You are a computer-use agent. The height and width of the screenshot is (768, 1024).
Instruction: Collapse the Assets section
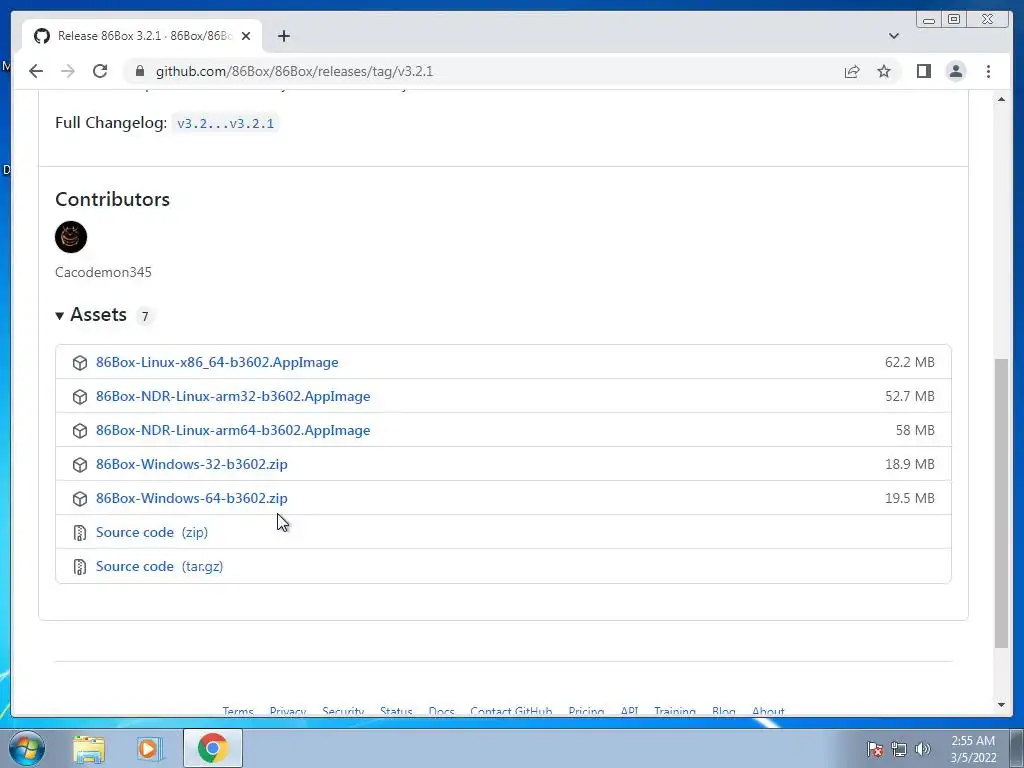91,315
